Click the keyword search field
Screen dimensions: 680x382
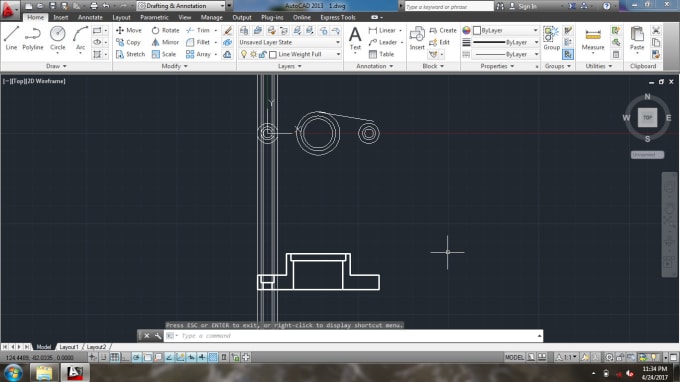(449, 7)
